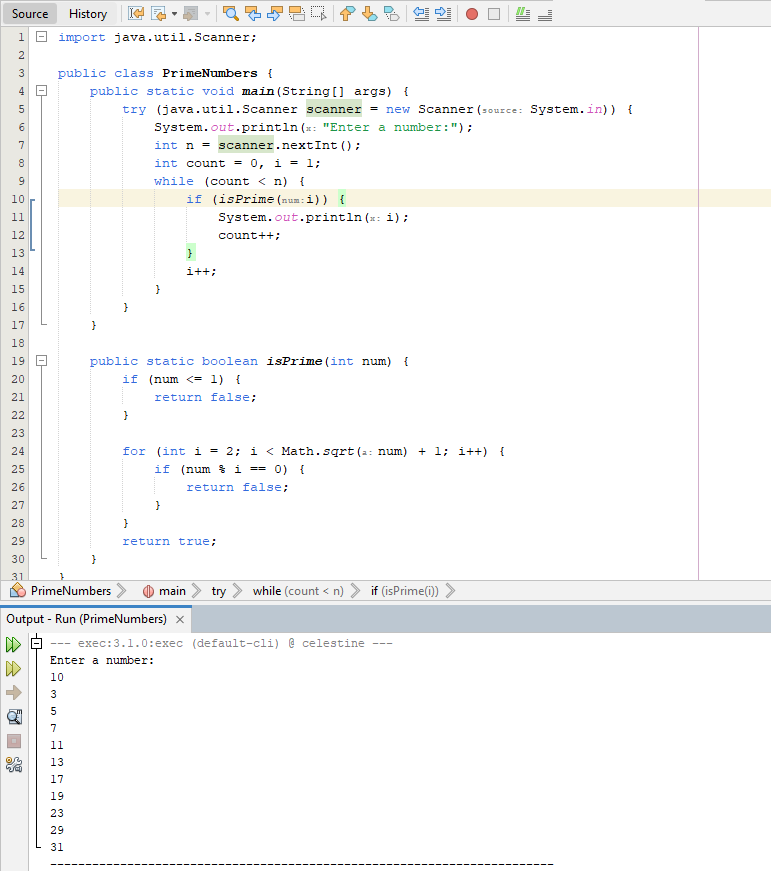The width and height of the screenshot is (771, 871).
Task: Select PrimeNumbers in the breadcrumb bar
Action: (71, 590)
